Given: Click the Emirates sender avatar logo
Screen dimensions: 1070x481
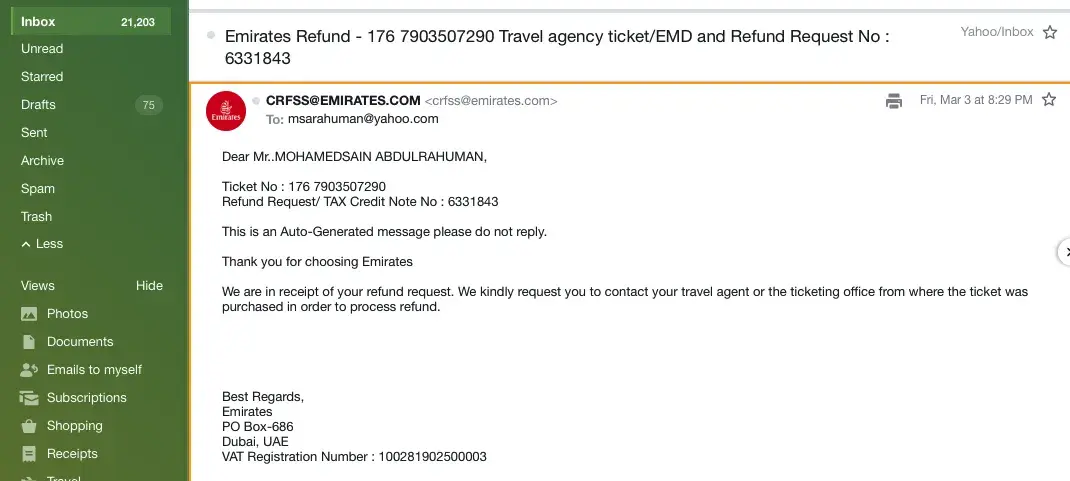Looking at the screenshot, I should [226, 110].
